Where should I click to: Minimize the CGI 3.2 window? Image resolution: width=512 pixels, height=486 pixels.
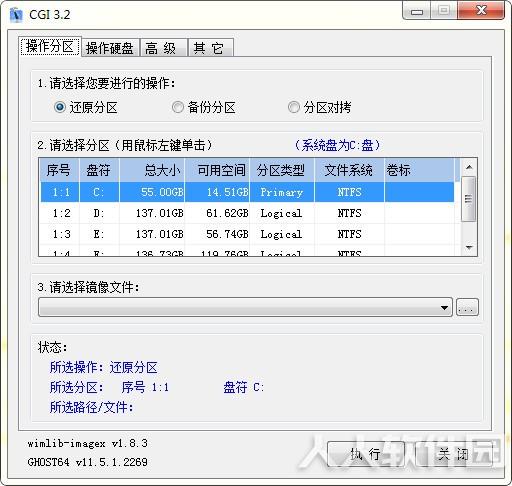point(417,11)
